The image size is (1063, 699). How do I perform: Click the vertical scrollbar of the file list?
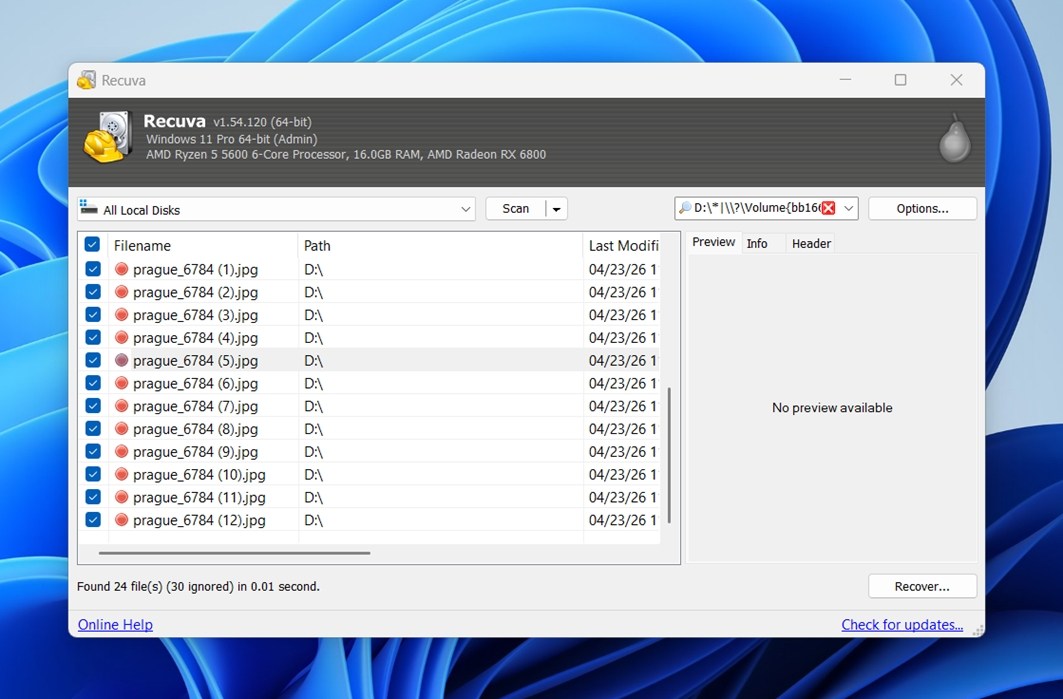pyautogui.click(x=669, y=455)
